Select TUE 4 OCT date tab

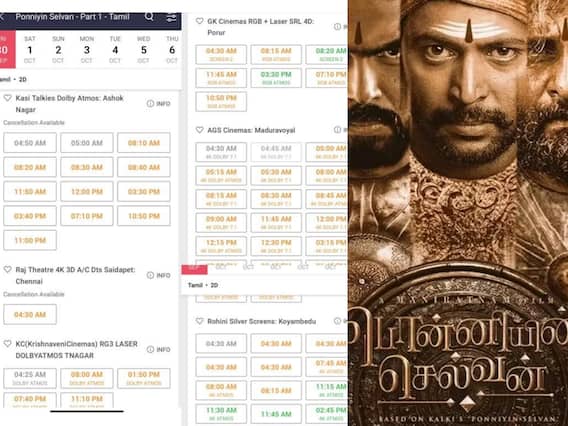click(x=115, y=50)
